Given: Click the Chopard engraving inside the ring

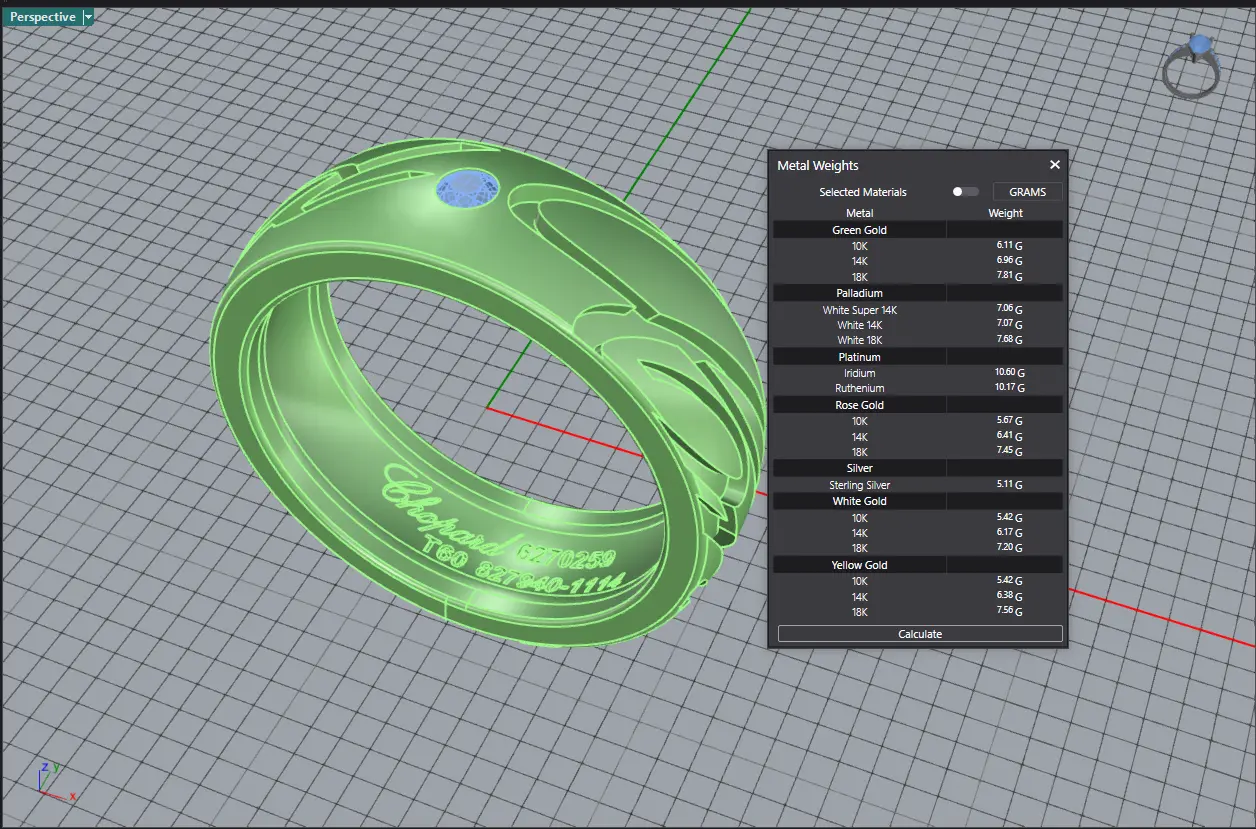Looking at the screenshot, I should point(448,513).
